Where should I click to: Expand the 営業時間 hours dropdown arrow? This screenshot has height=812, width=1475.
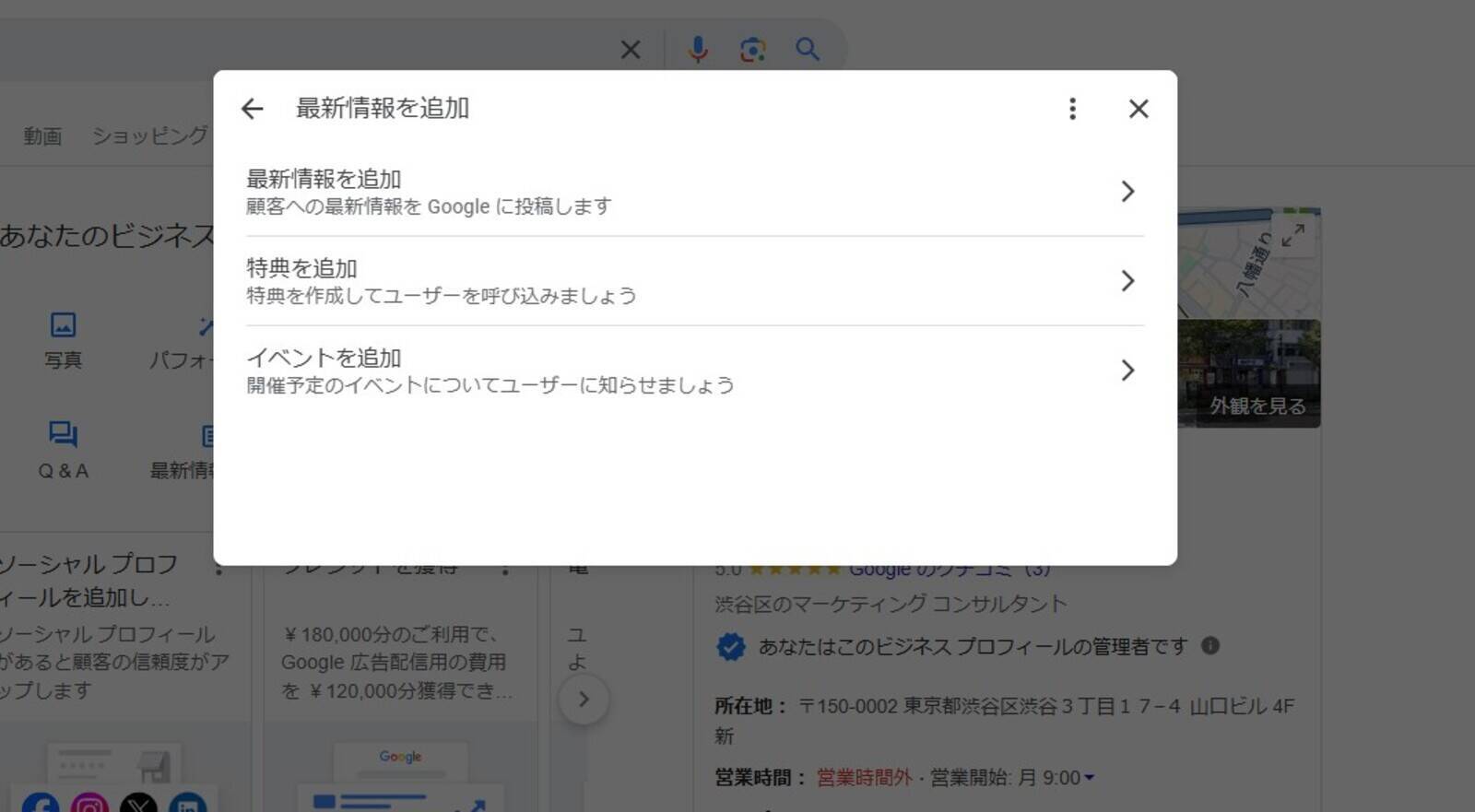1089,778
